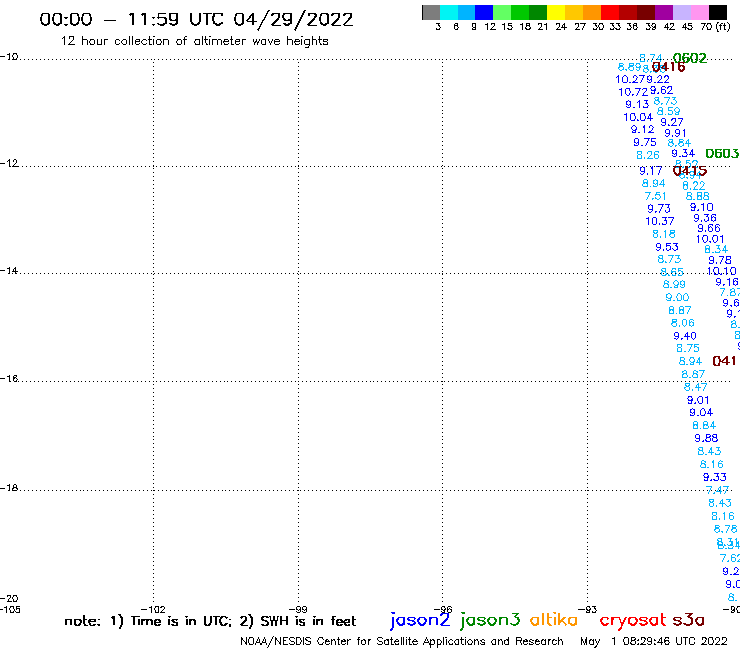Click the -12 latitude axis label

point(8,163)
